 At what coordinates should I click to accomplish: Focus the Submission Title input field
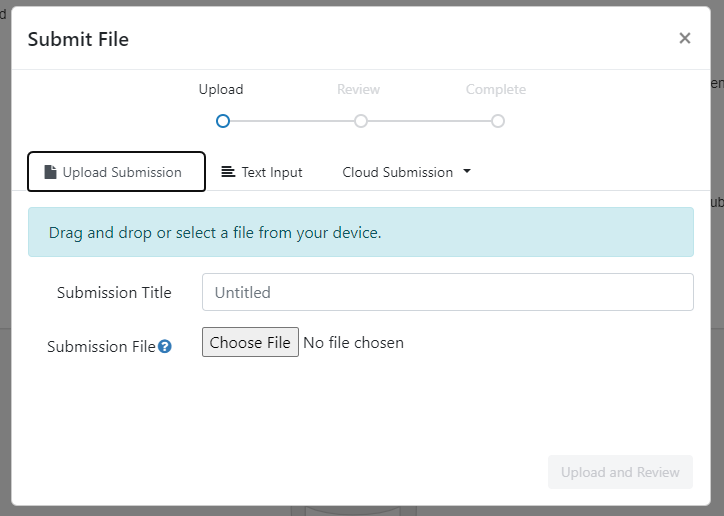447,292
